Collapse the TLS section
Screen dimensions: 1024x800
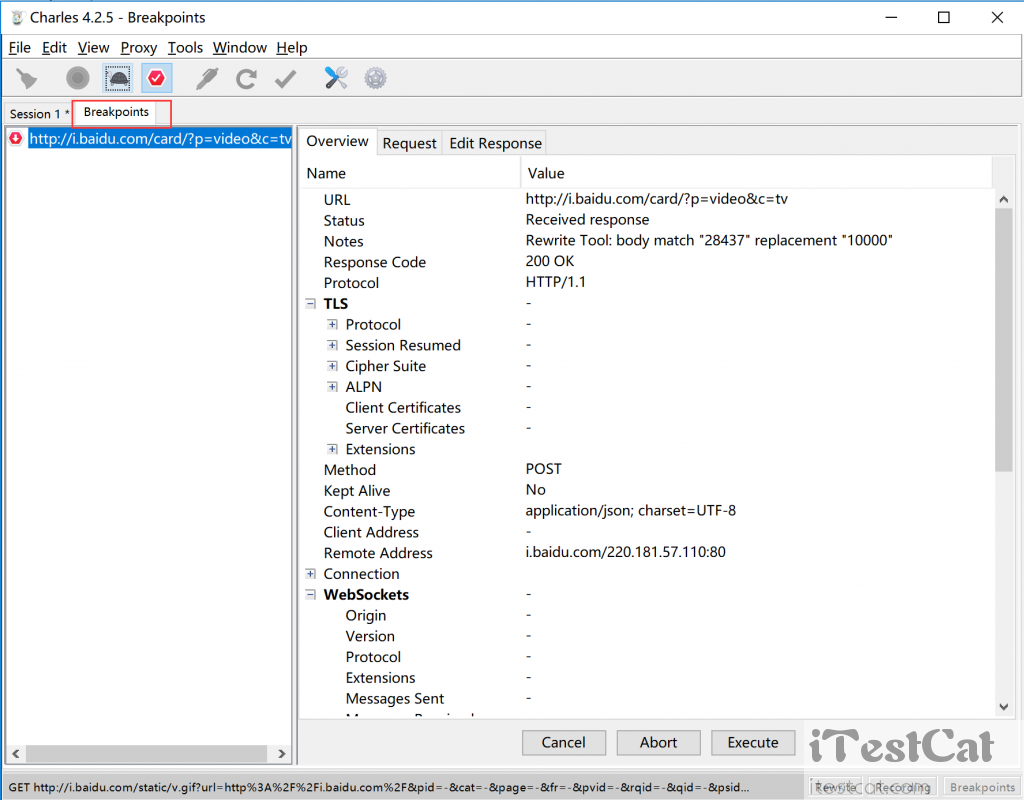coord(310,304)
